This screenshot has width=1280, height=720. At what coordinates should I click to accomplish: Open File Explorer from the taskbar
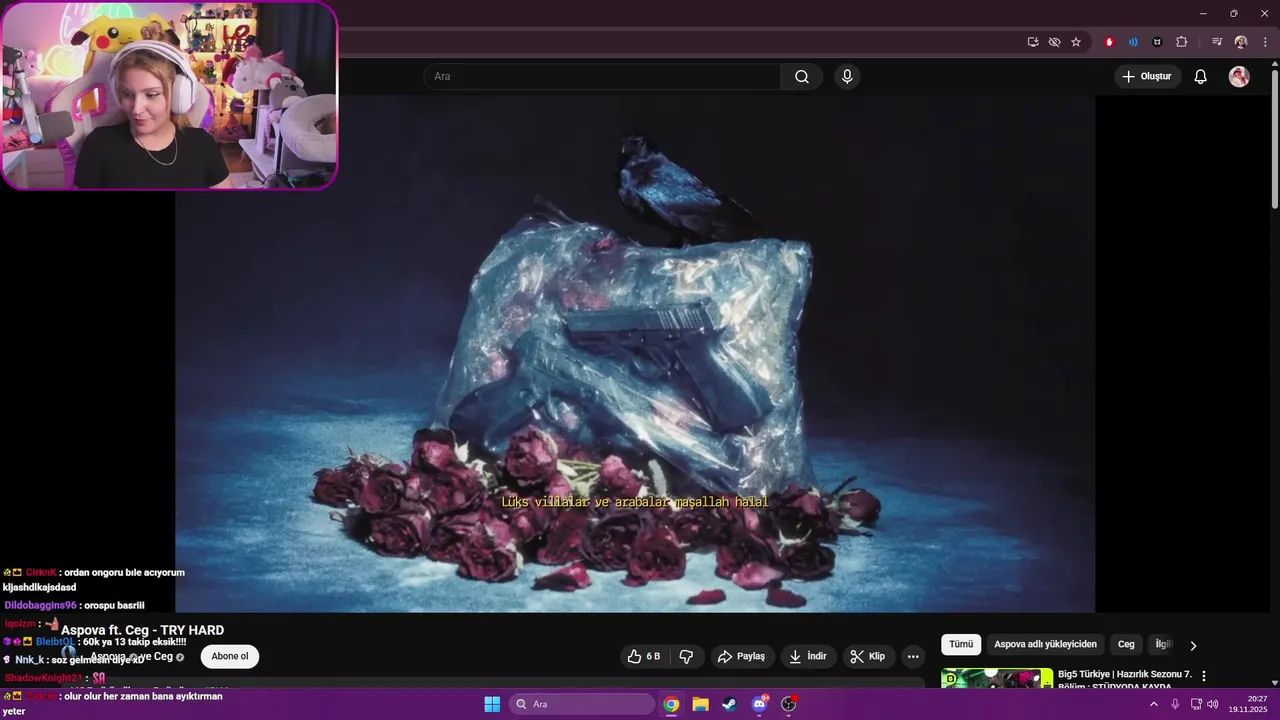[700, 704]
